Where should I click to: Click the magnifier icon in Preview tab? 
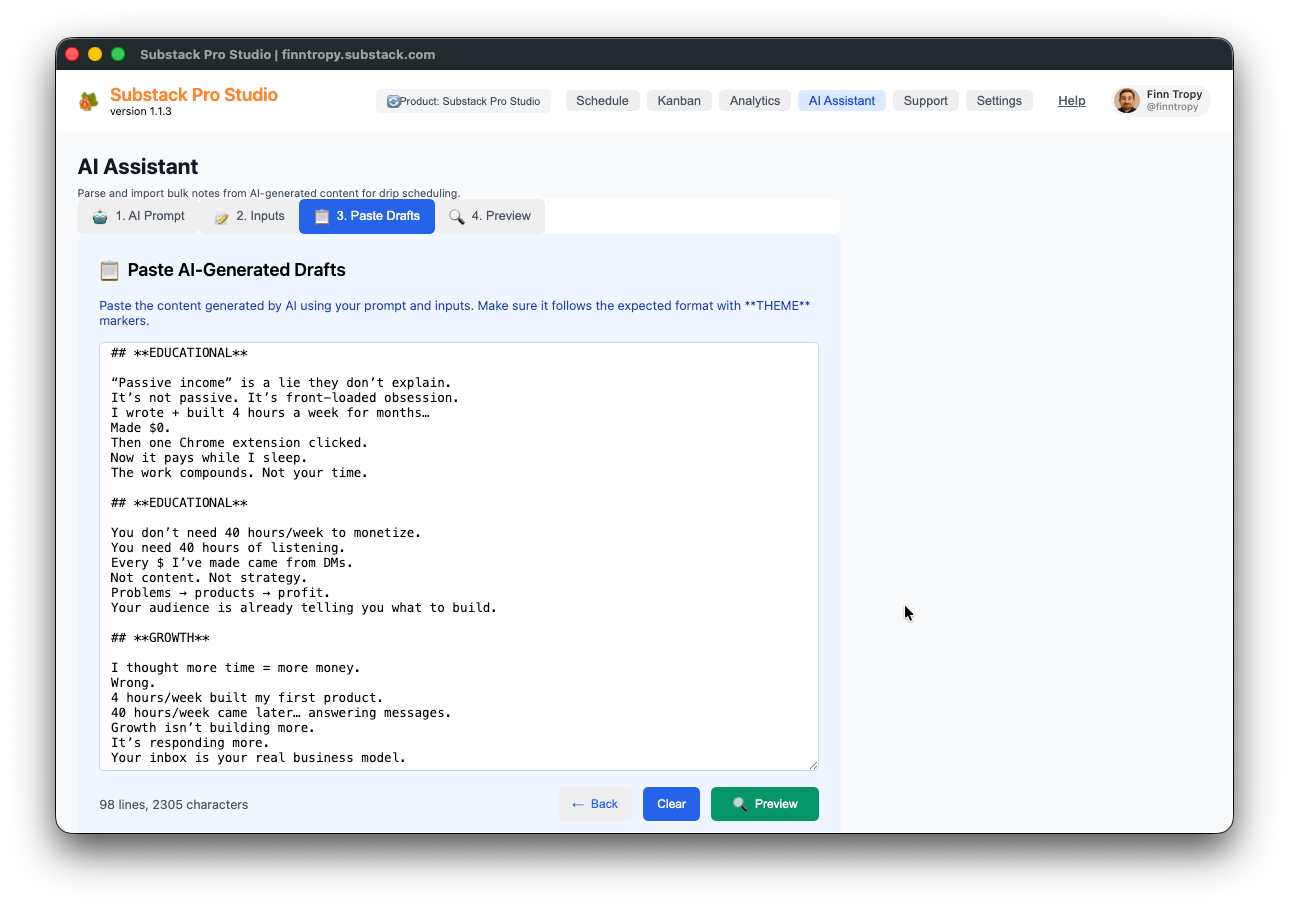click(x=457, y=216)
